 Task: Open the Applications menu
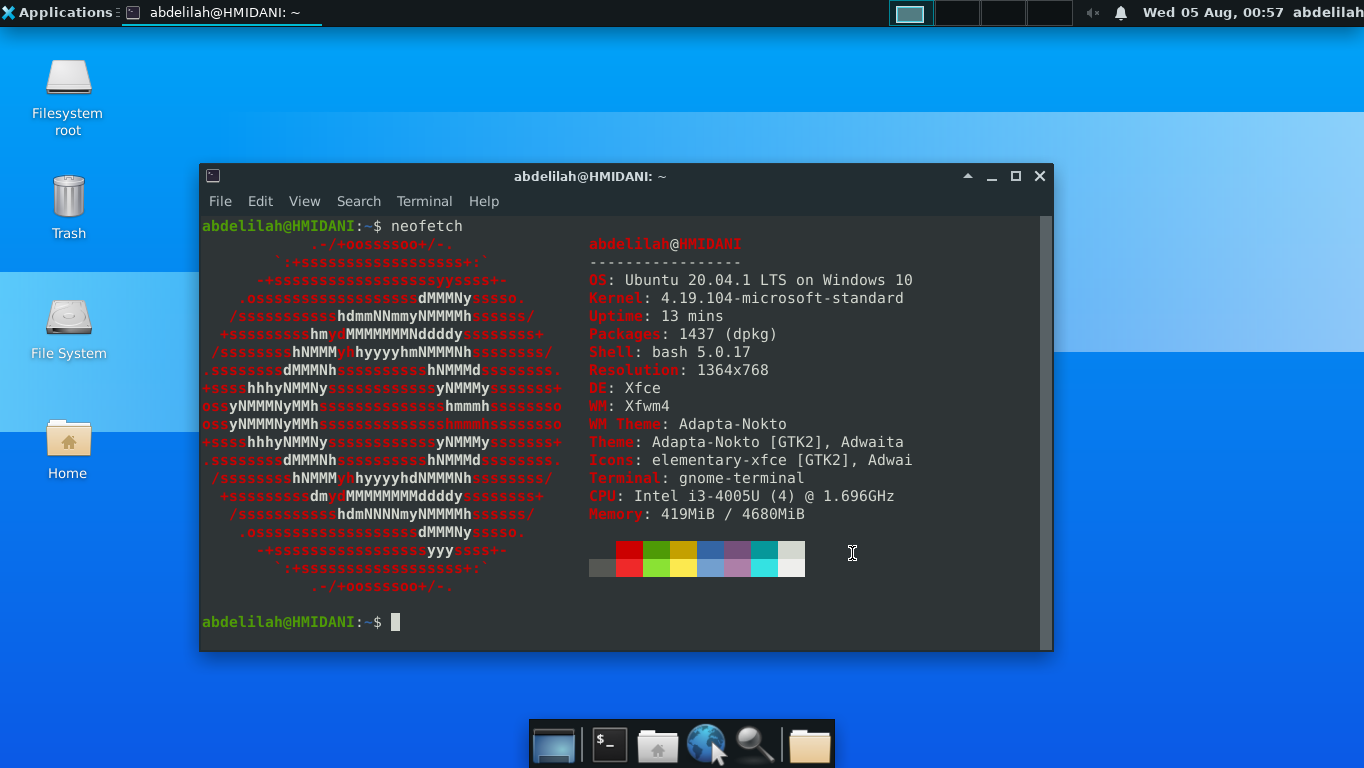tap(57, 13)
